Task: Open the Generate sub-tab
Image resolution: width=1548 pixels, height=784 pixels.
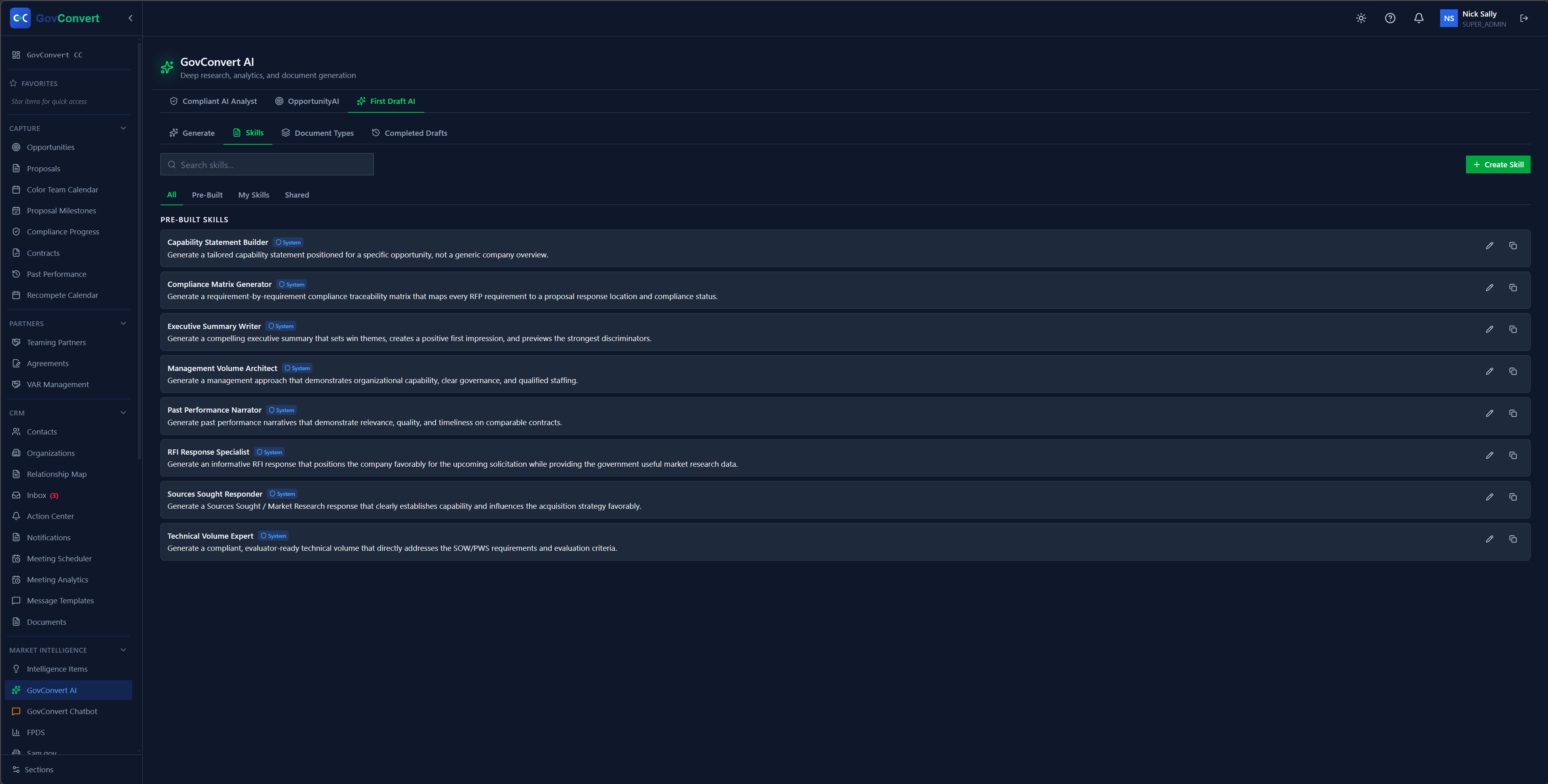Action: 192,133
